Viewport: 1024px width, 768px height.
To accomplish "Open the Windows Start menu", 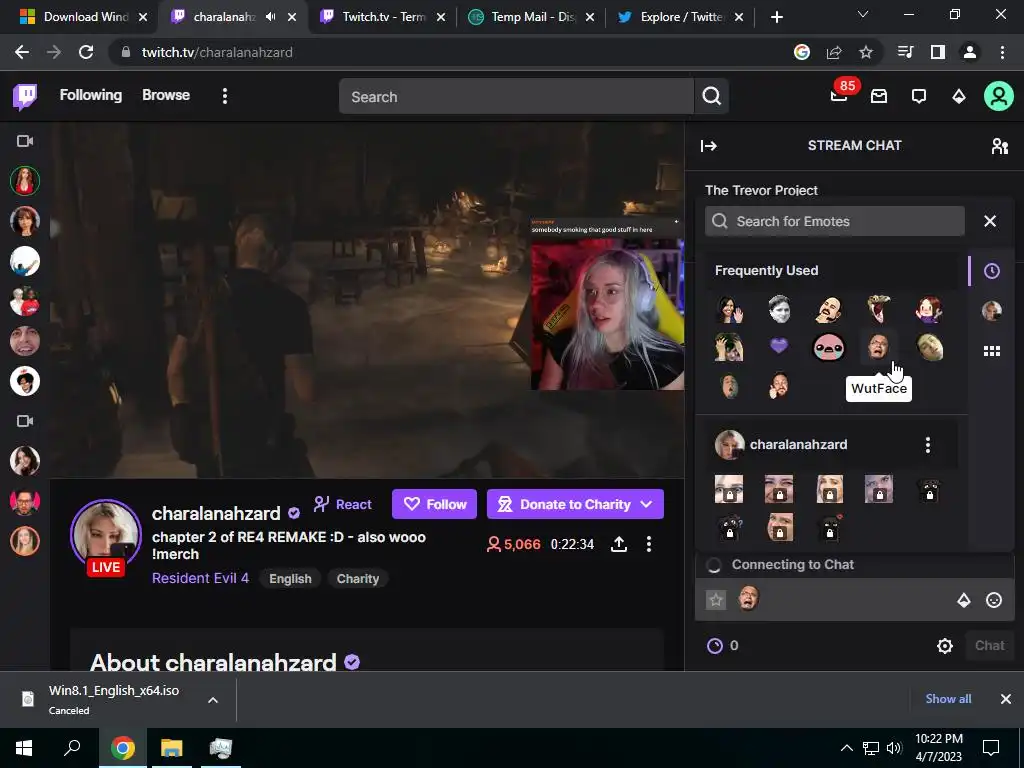I will [24, 748].
